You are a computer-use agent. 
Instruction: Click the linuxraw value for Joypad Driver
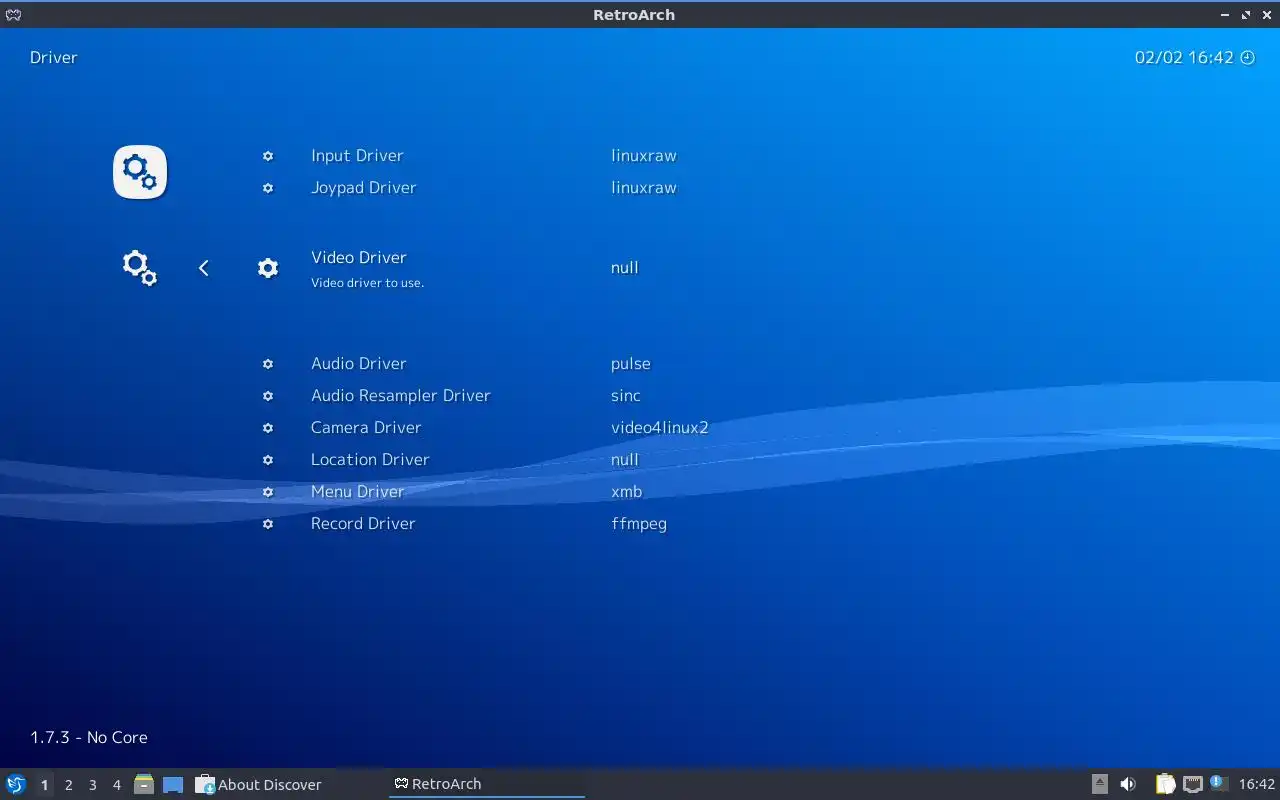pos(644,188)
